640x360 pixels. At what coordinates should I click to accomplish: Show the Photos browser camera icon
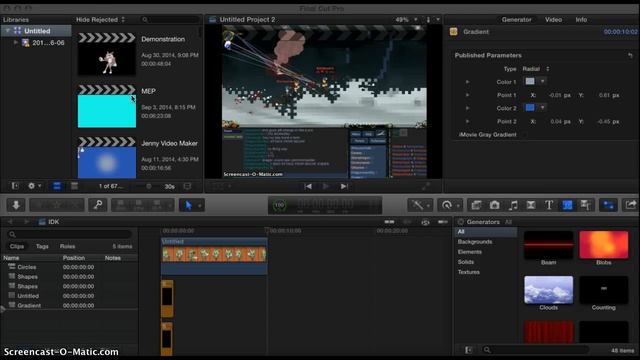(x=494, y=205)
